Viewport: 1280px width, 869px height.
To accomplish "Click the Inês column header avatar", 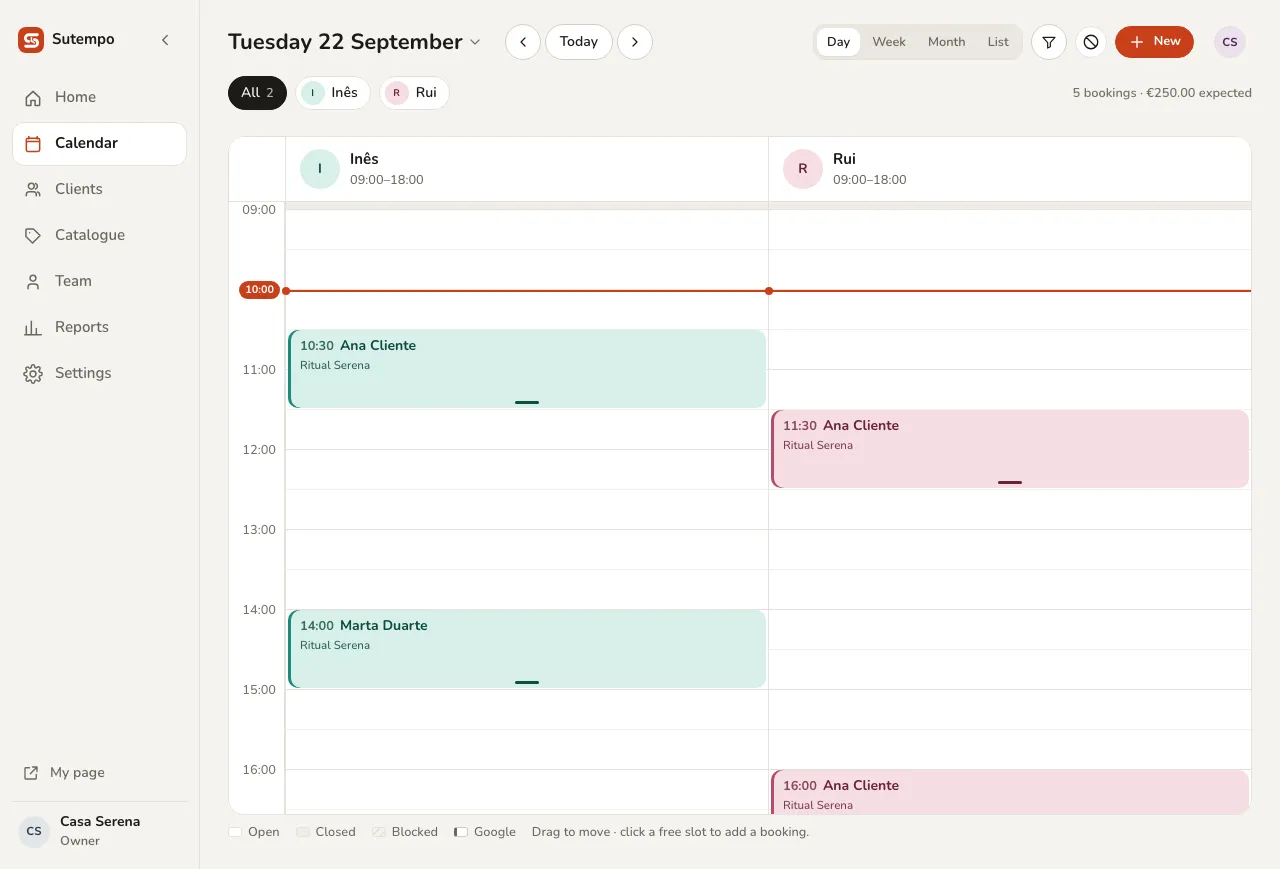I will [320, 169].
